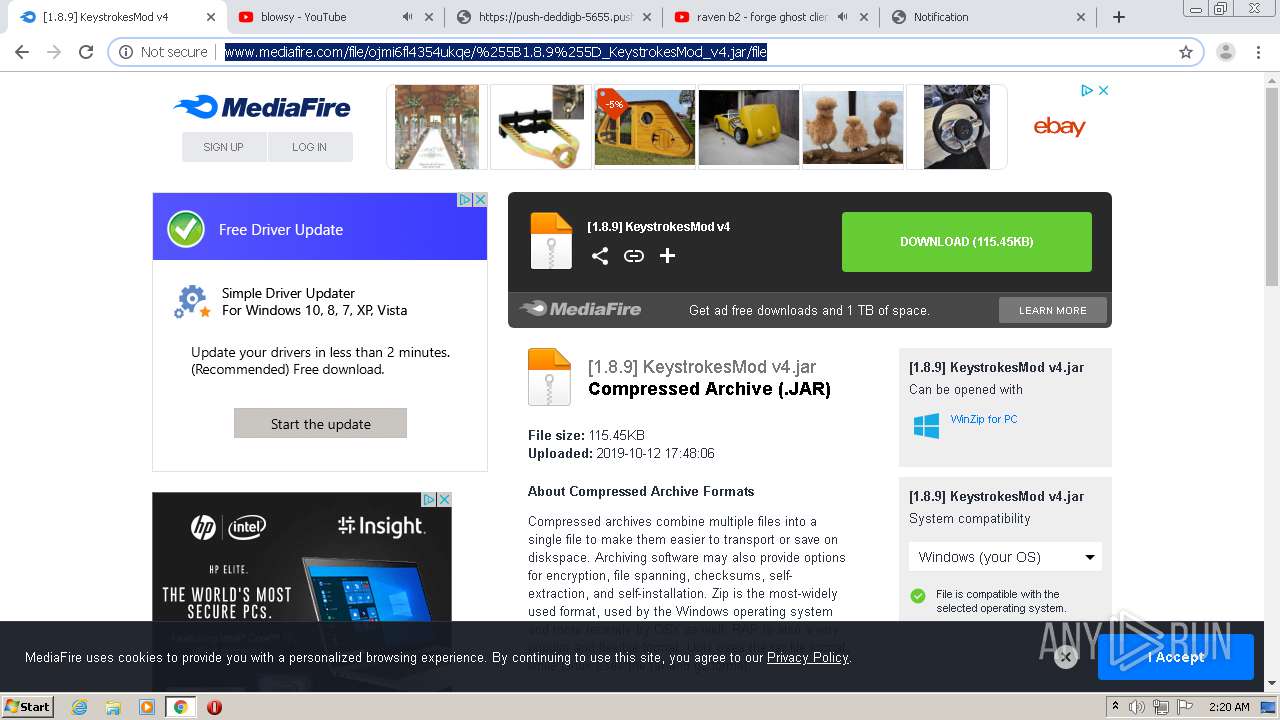The height and width of the screenshot is (720, 1280).
Task: Click the wedding aisle ad thumbnail
Action: [x=437, y=127]
